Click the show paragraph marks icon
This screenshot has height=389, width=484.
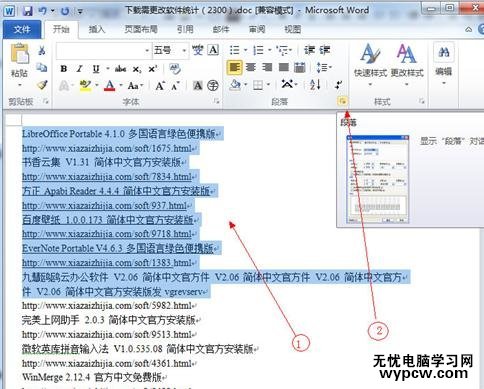click(339, 85)
